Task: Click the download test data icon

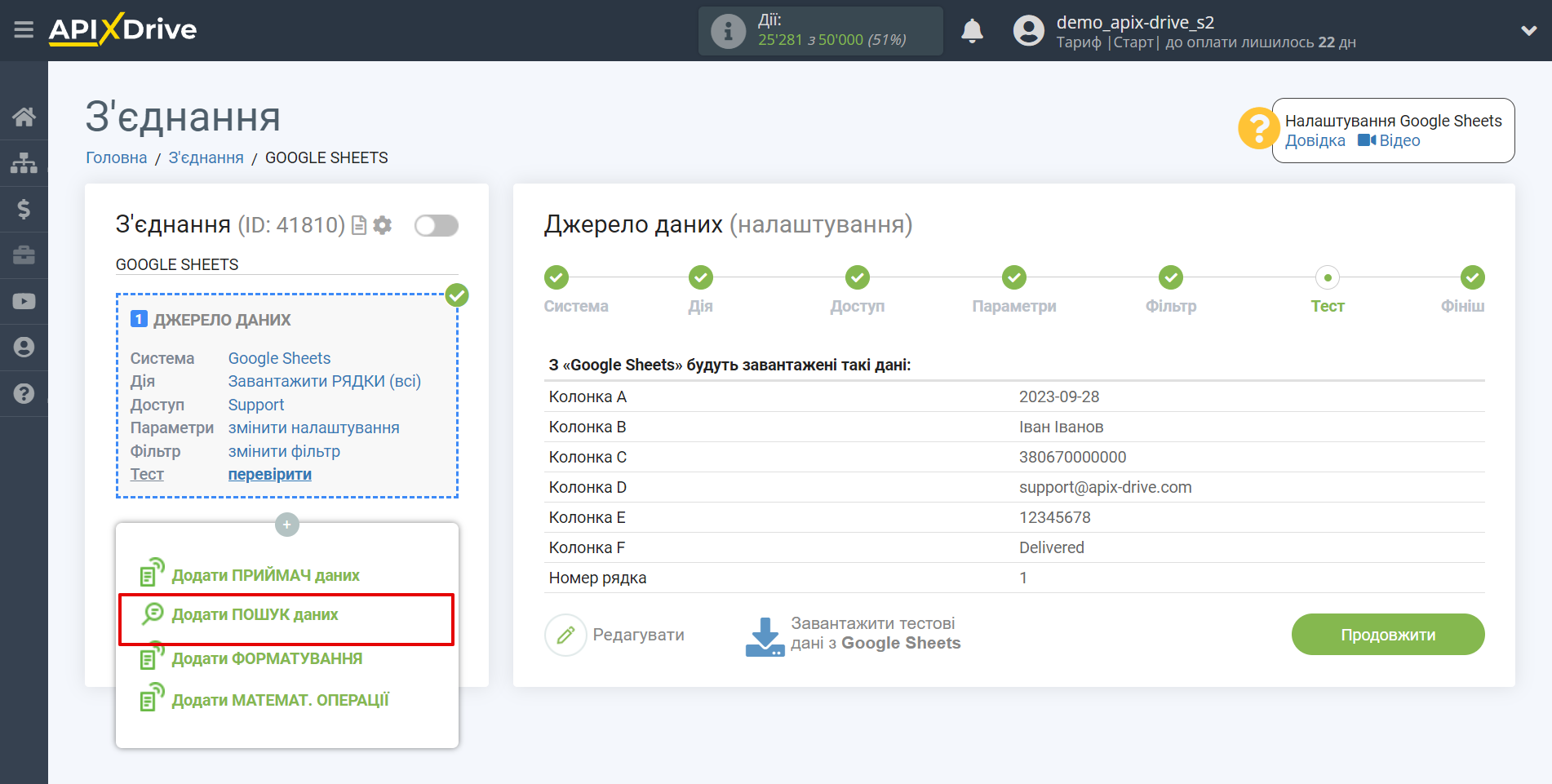Action: tap(765, 636)
